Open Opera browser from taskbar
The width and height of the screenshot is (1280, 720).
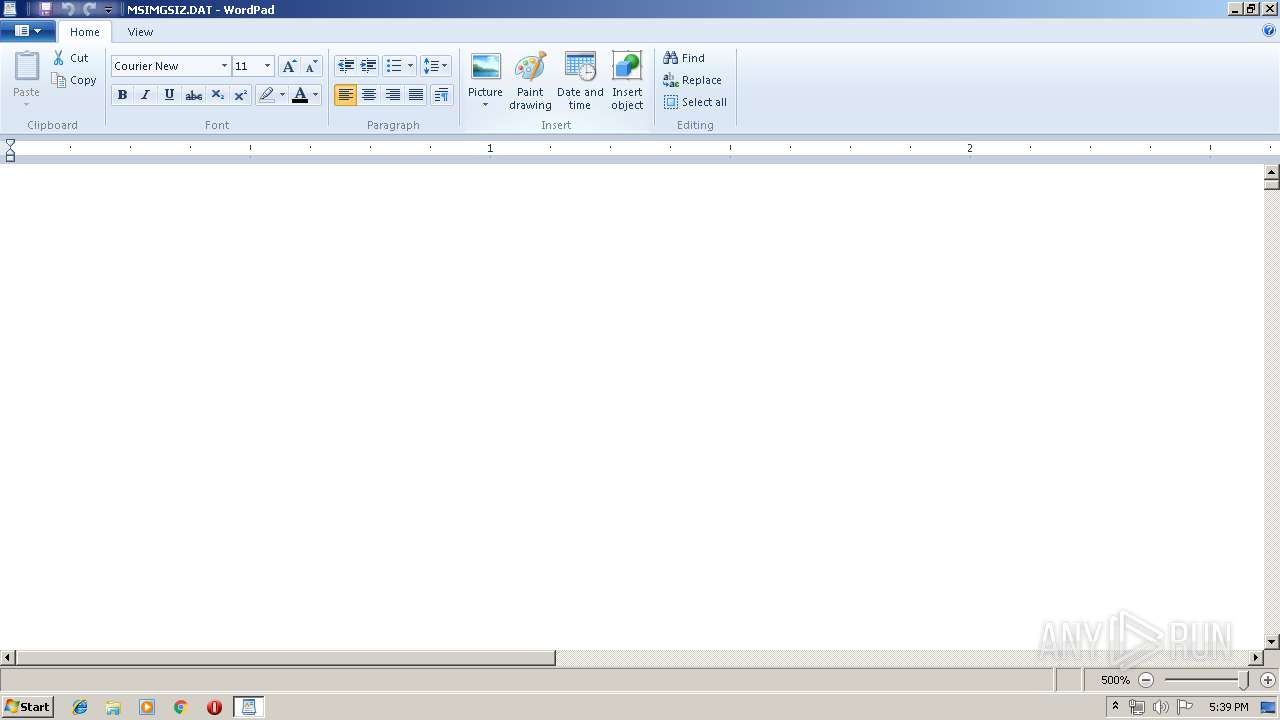[214, 707]
